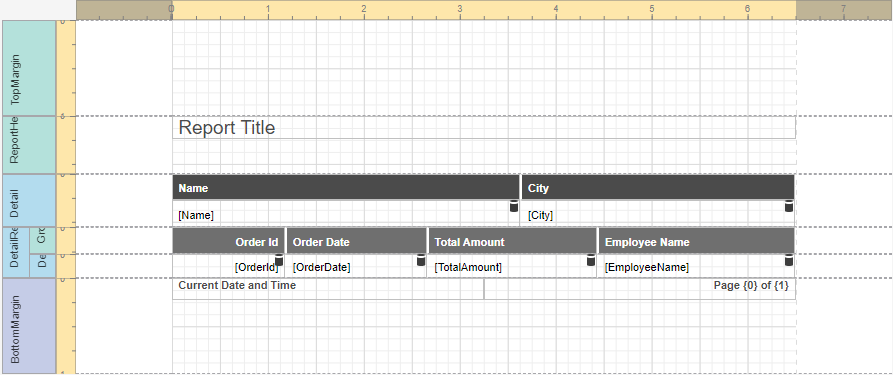
Task: Click the data binding icon on OrderDate cell
Action: [421, 260]
